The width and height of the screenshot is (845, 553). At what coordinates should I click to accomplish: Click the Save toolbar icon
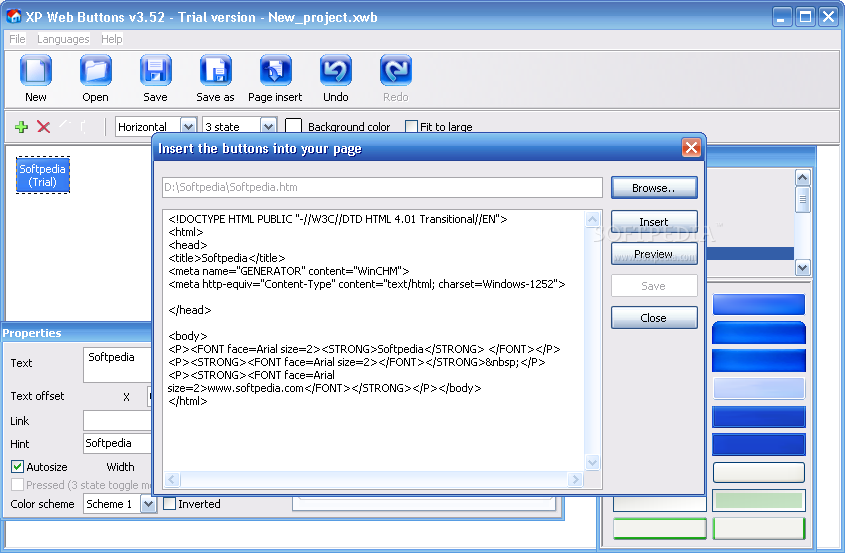pos(155,71)
